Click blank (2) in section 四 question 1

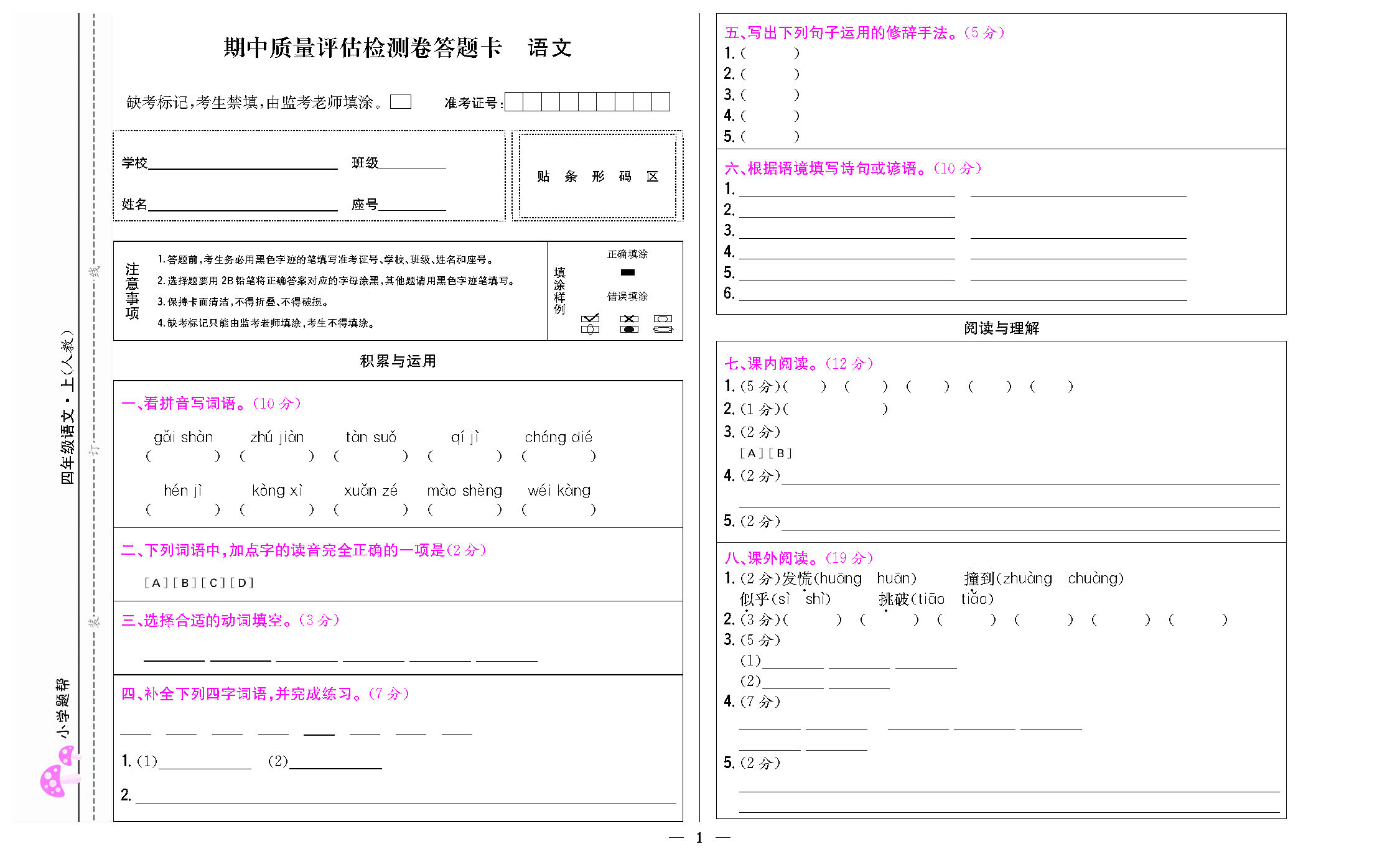[336, 762]
